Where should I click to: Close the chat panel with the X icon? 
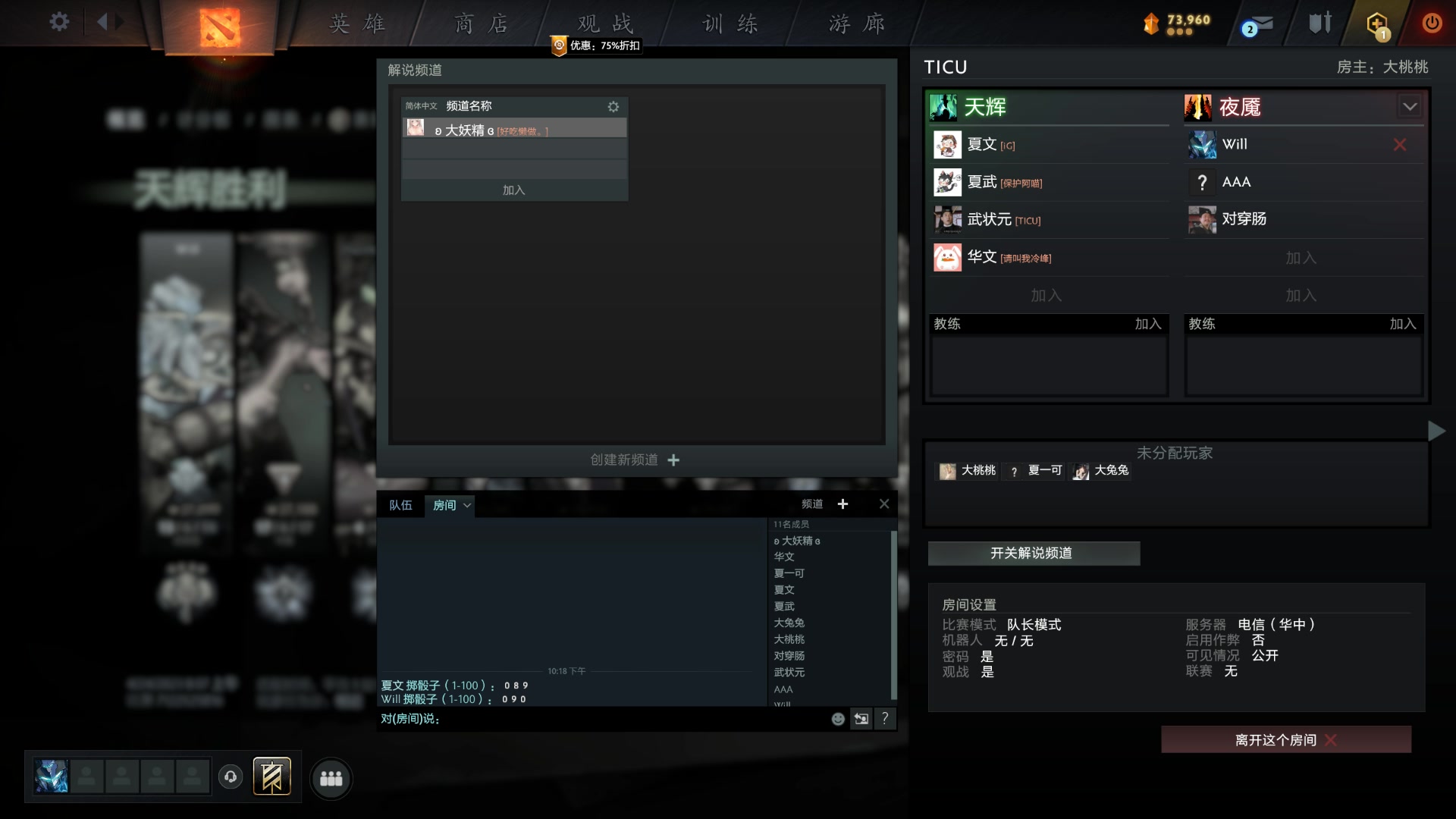884,504
